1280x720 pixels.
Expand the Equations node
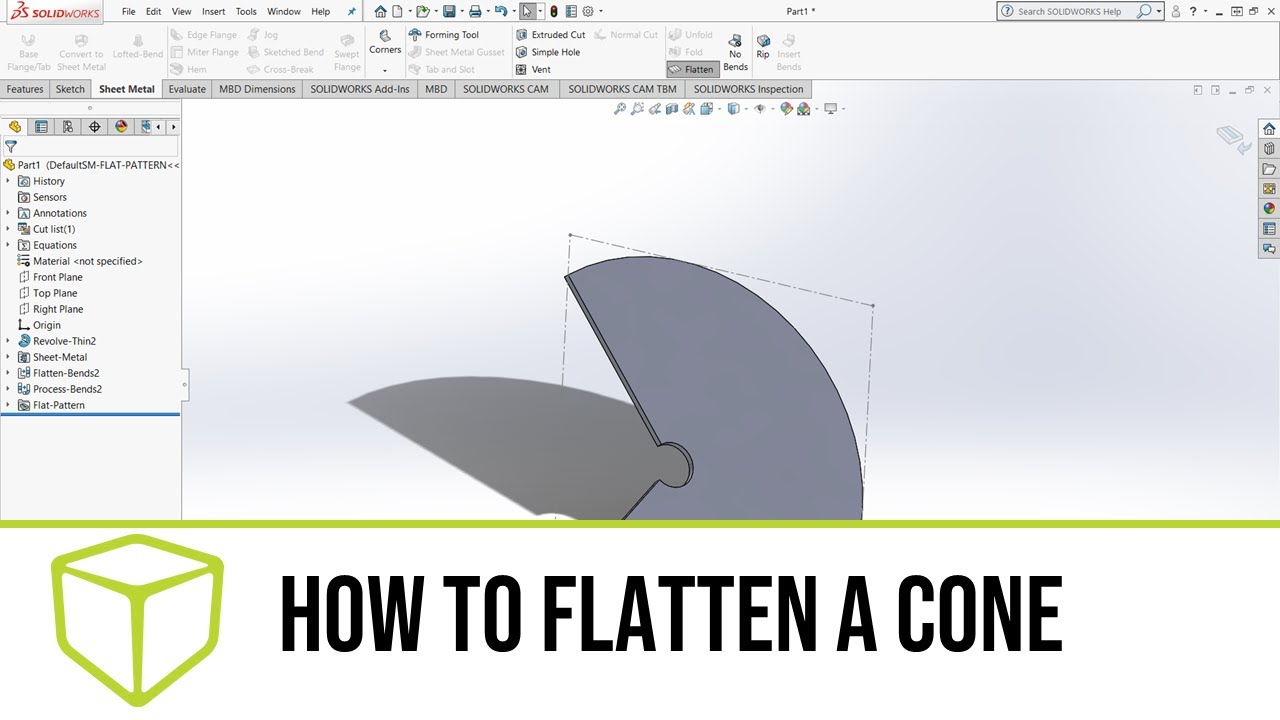[x=8, y=245]
